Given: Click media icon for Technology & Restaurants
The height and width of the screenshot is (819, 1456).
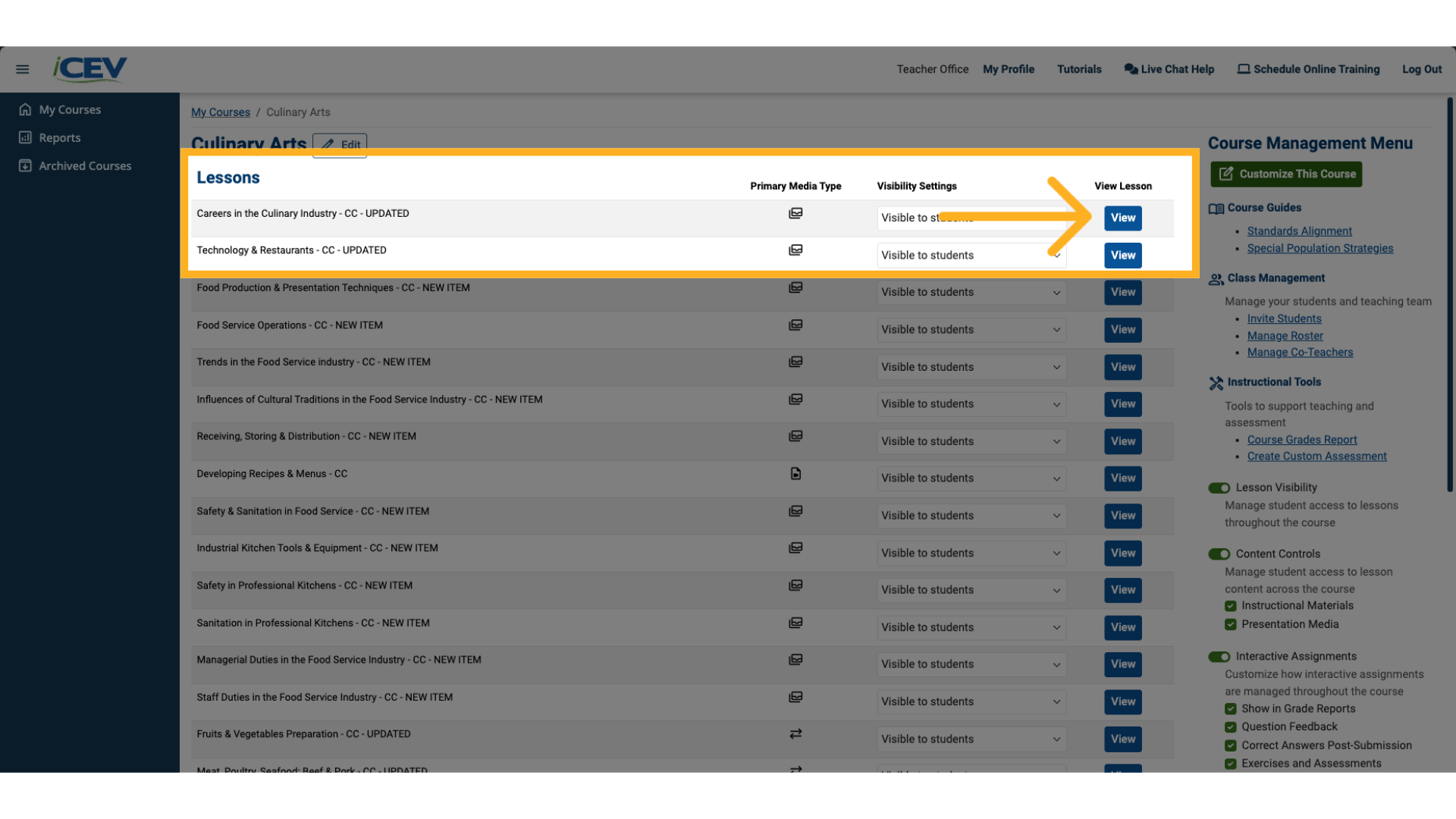Looking at the screenshot, I should (795, 250).
